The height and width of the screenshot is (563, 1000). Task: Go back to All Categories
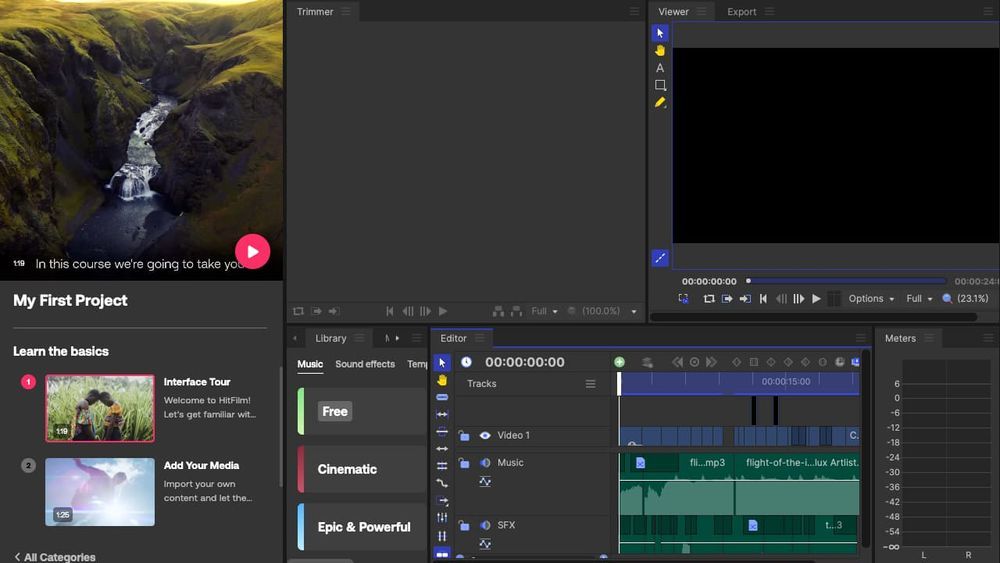click(55, 556)
